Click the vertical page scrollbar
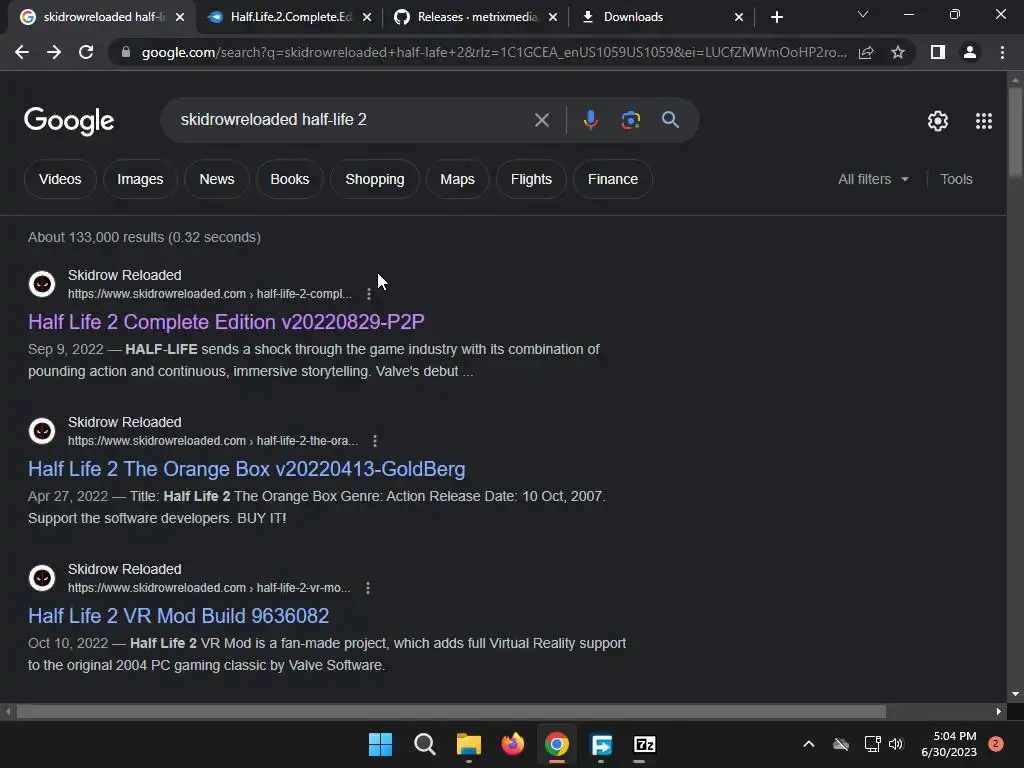Image resolution: width=1024 pixels, height=768 pixels. click(x=1015, y=131)
